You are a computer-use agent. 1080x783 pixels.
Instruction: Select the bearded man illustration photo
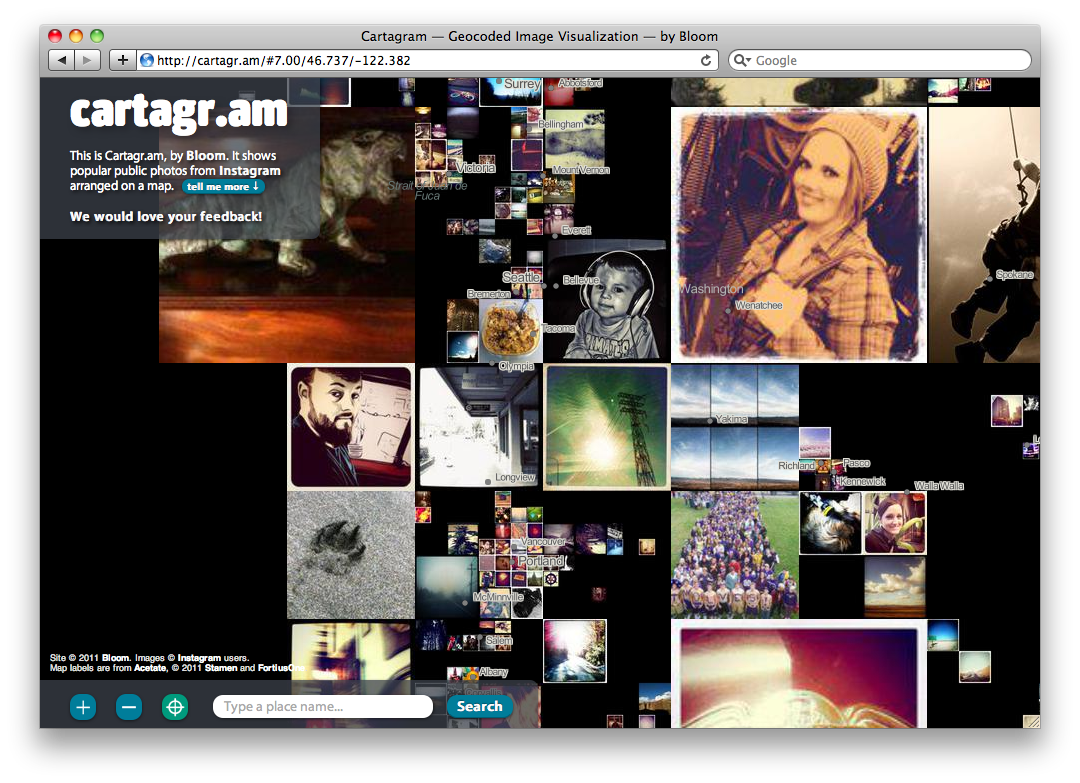coord(351,426)
